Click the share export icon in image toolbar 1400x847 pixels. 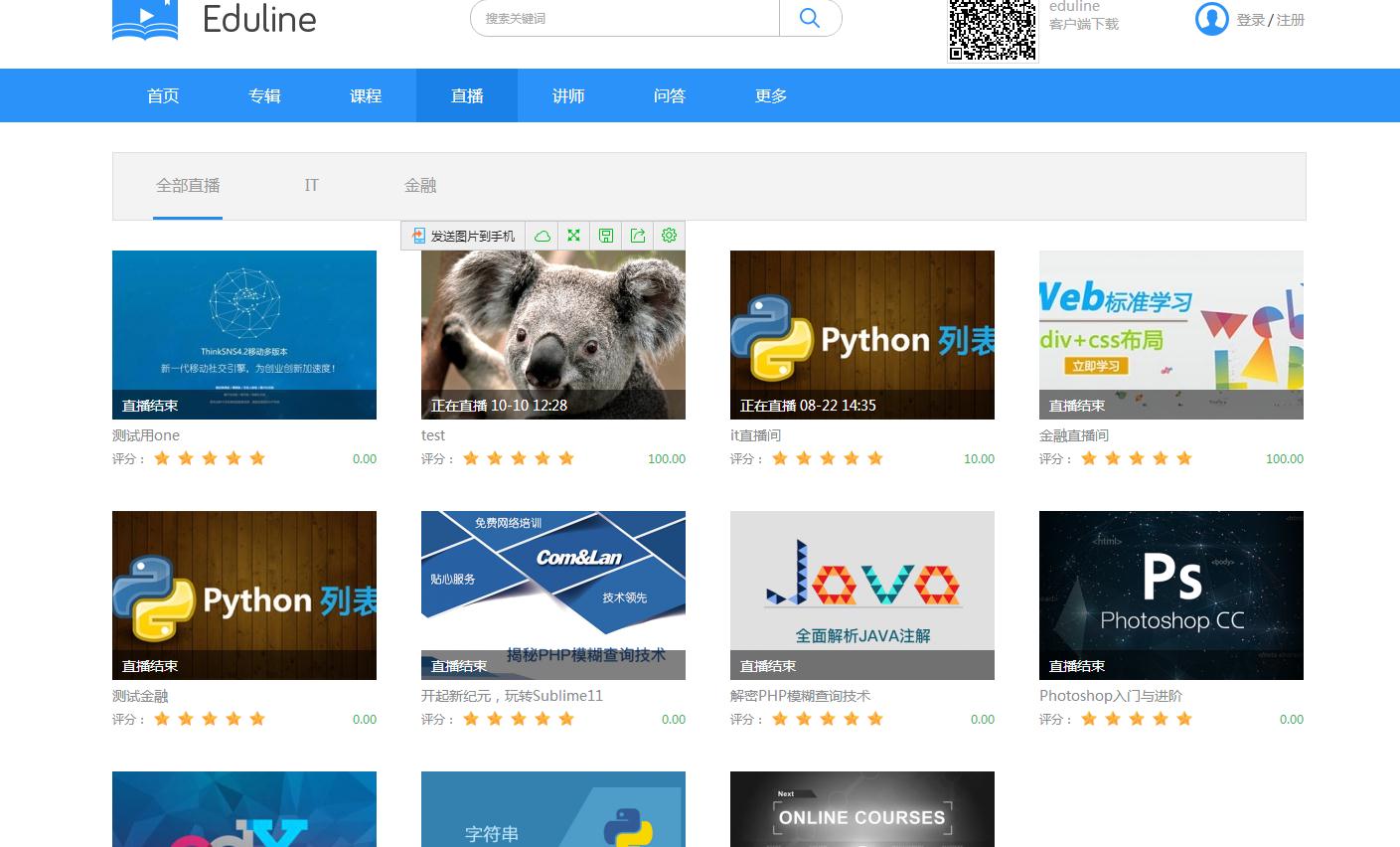[x=638, y=236]
